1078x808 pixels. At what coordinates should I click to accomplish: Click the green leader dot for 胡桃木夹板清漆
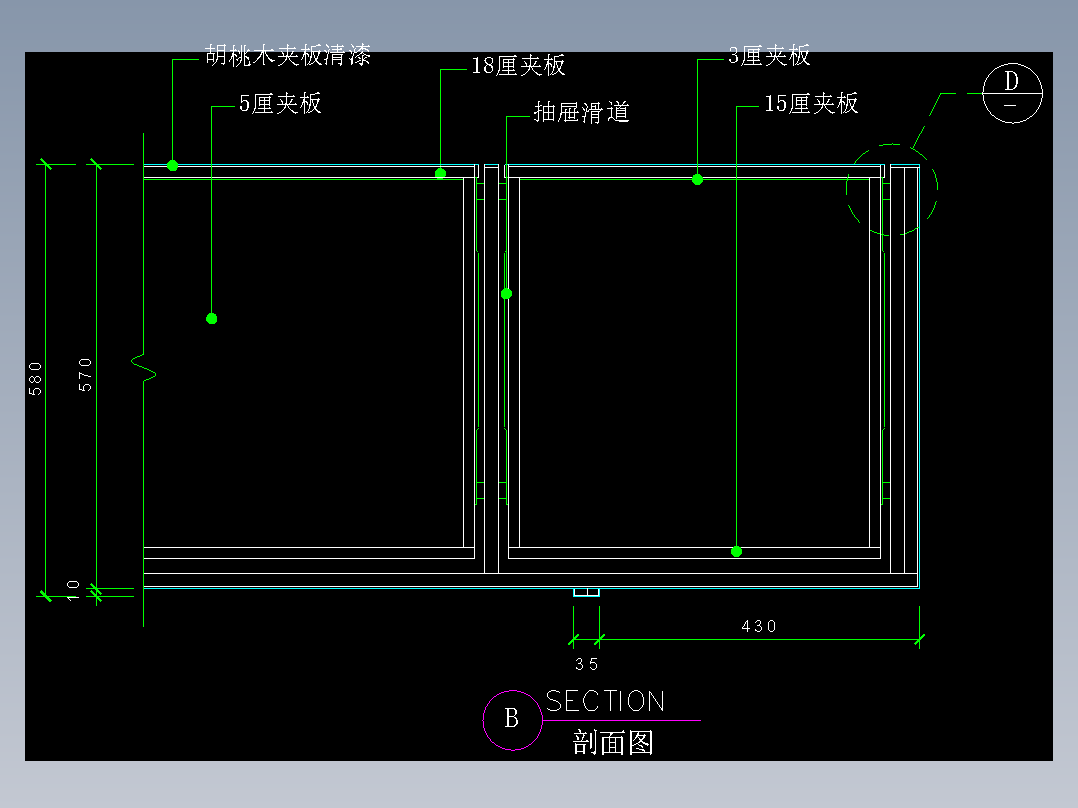[173, 166]
